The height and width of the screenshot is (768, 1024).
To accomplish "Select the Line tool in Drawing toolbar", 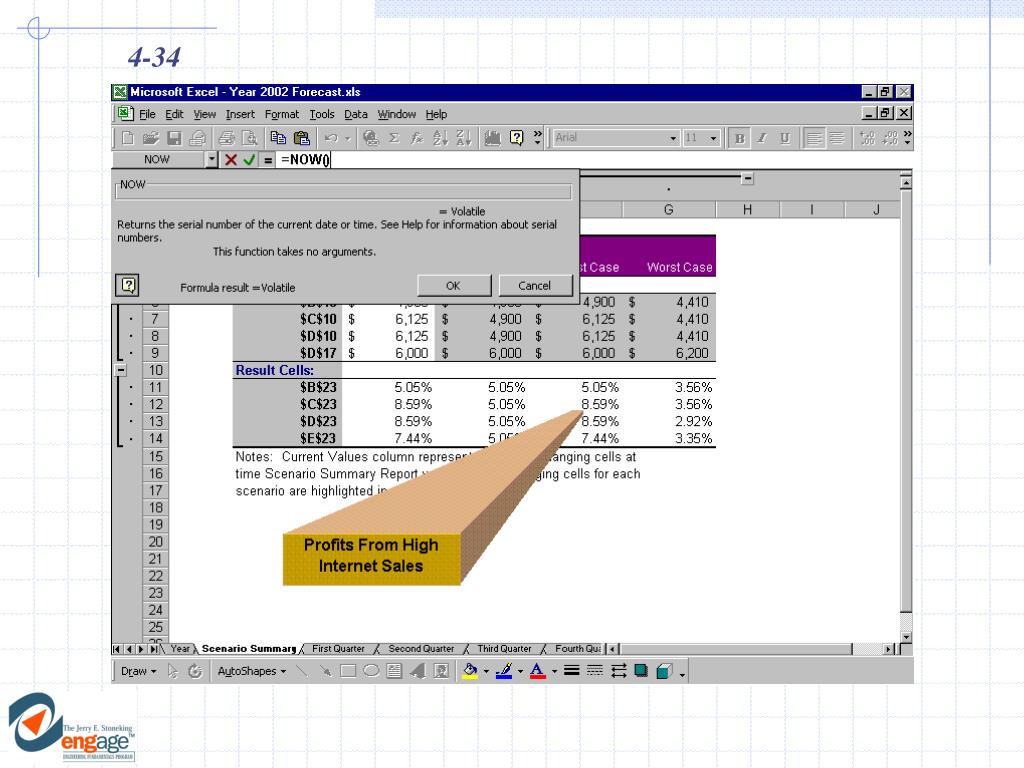I will pos(302,671).
